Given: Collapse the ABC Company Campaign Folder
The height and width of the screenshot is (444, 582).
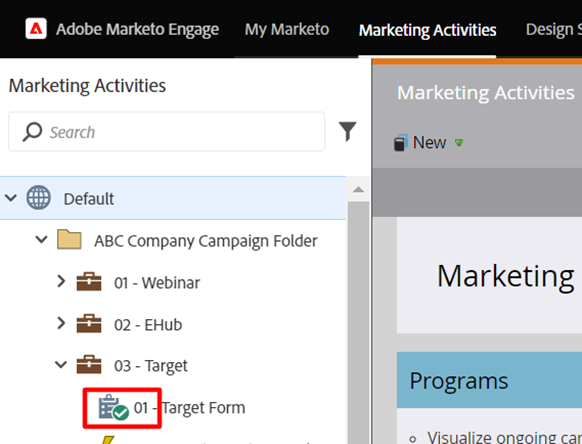Looking at the screenshot, I should pyautogui.click(x=41, y=239).
